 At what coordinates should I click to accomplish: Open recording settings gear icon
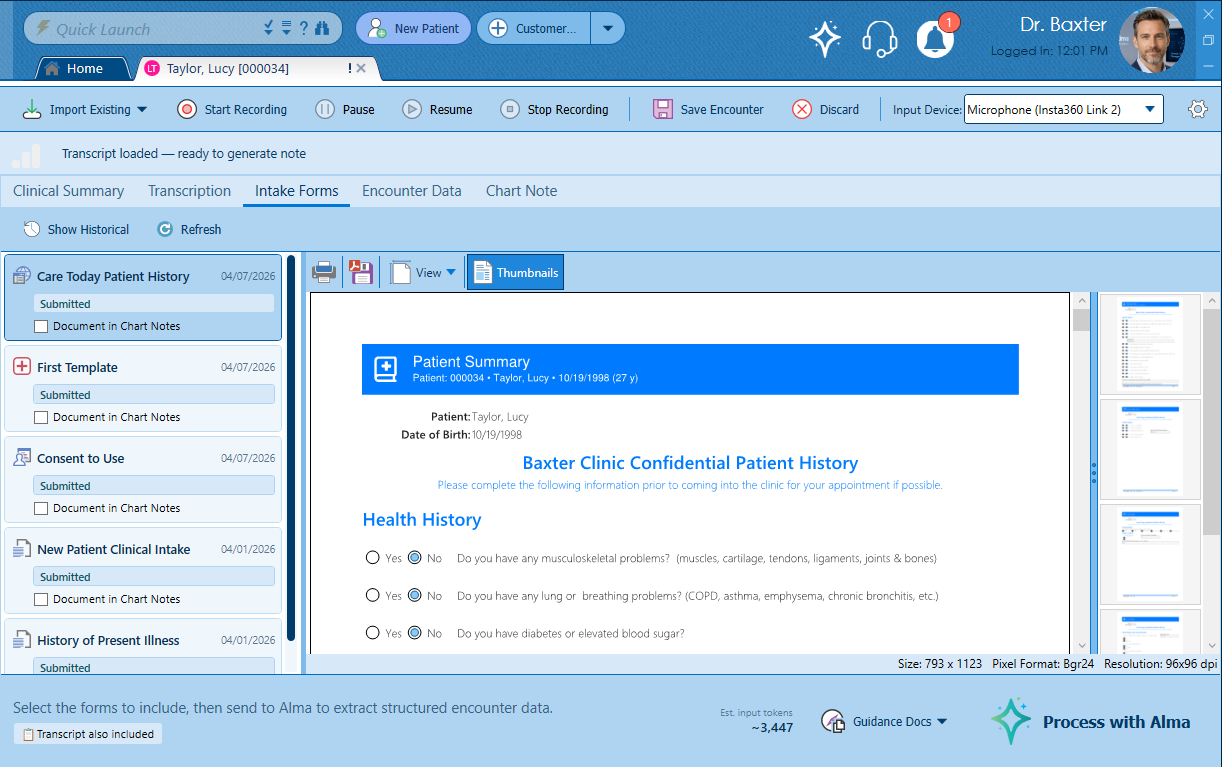coord(1197,110)
